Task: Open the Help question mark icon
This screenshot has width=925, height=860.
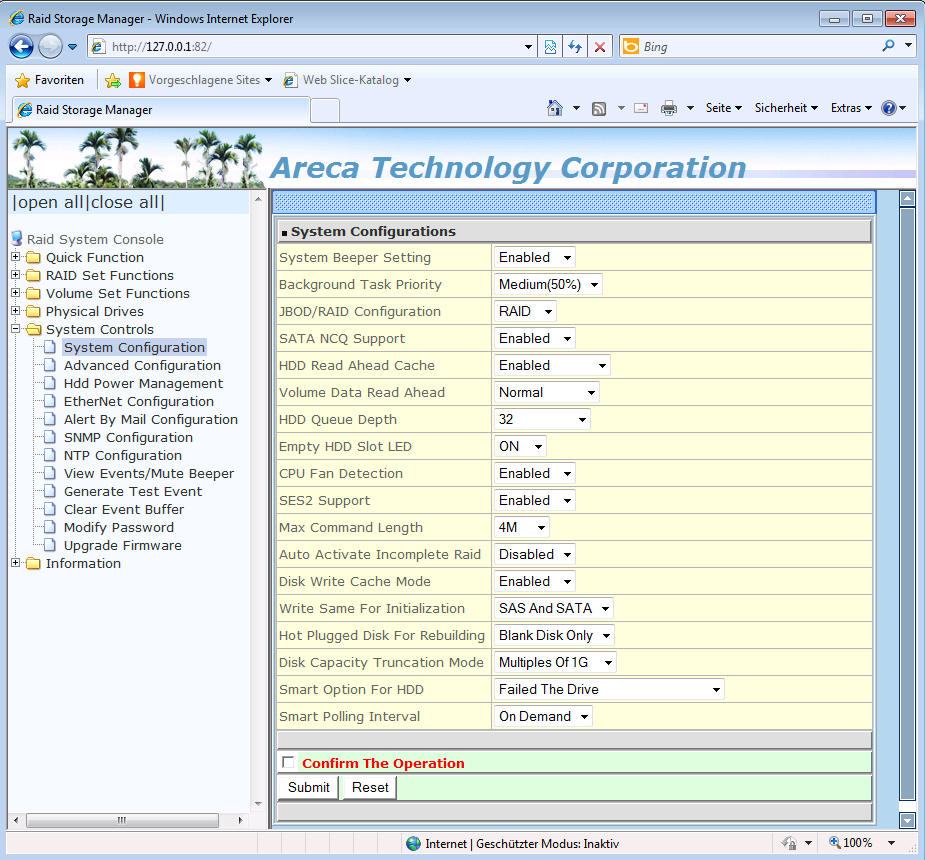Action: click(x=888, y=108)
